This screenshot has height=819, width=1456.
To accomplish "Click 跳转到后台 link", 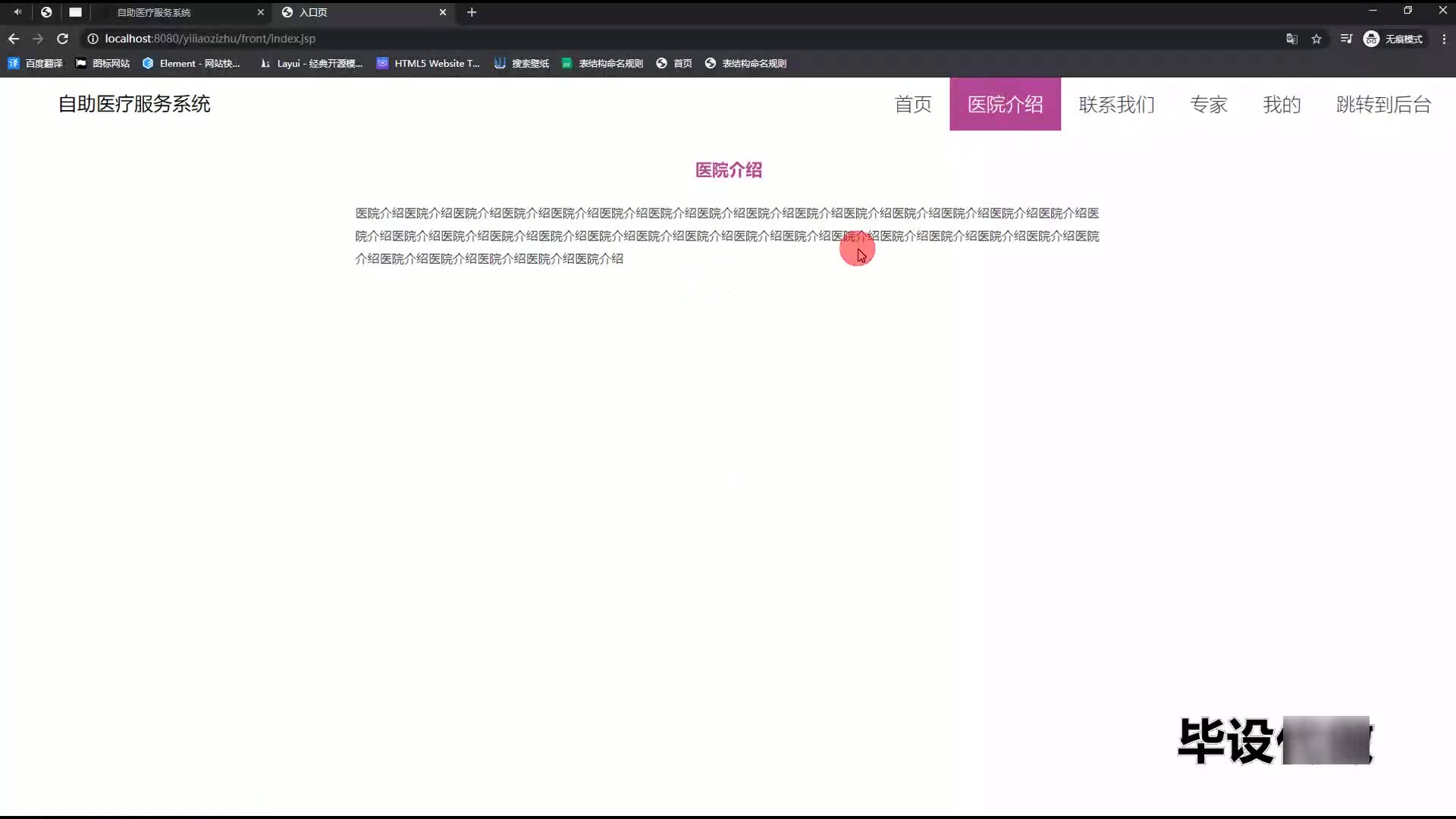I will click(x=1383, y=105).
